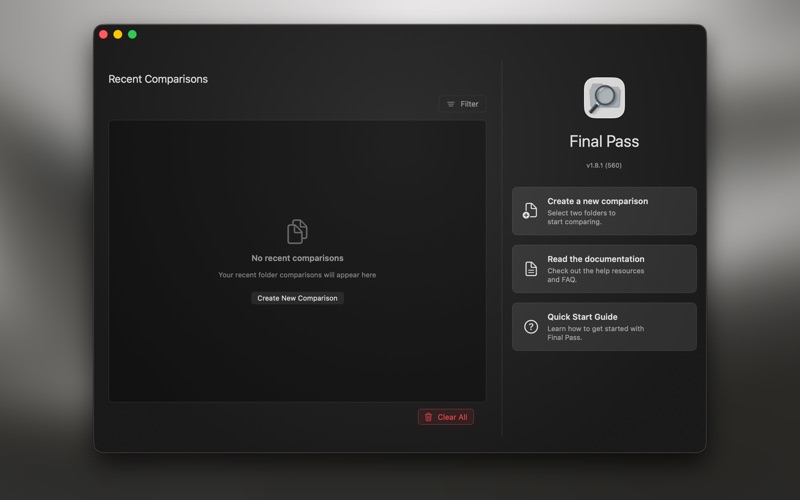Click the Filter button above the comparisons list
The height and width of the screenshot is (500, 800).
pyautogui.click(x=462, y=104)
